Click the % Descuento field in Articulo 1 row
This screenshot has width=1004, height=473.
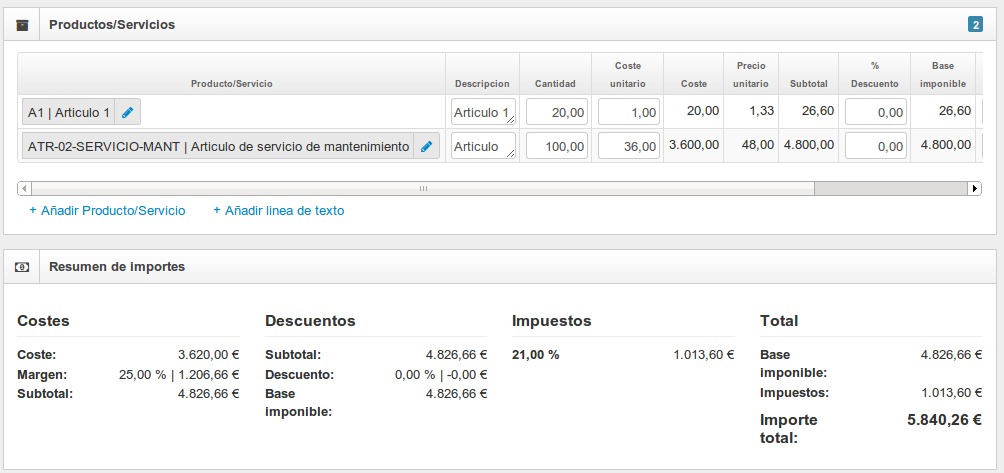(x=875, y=112)
